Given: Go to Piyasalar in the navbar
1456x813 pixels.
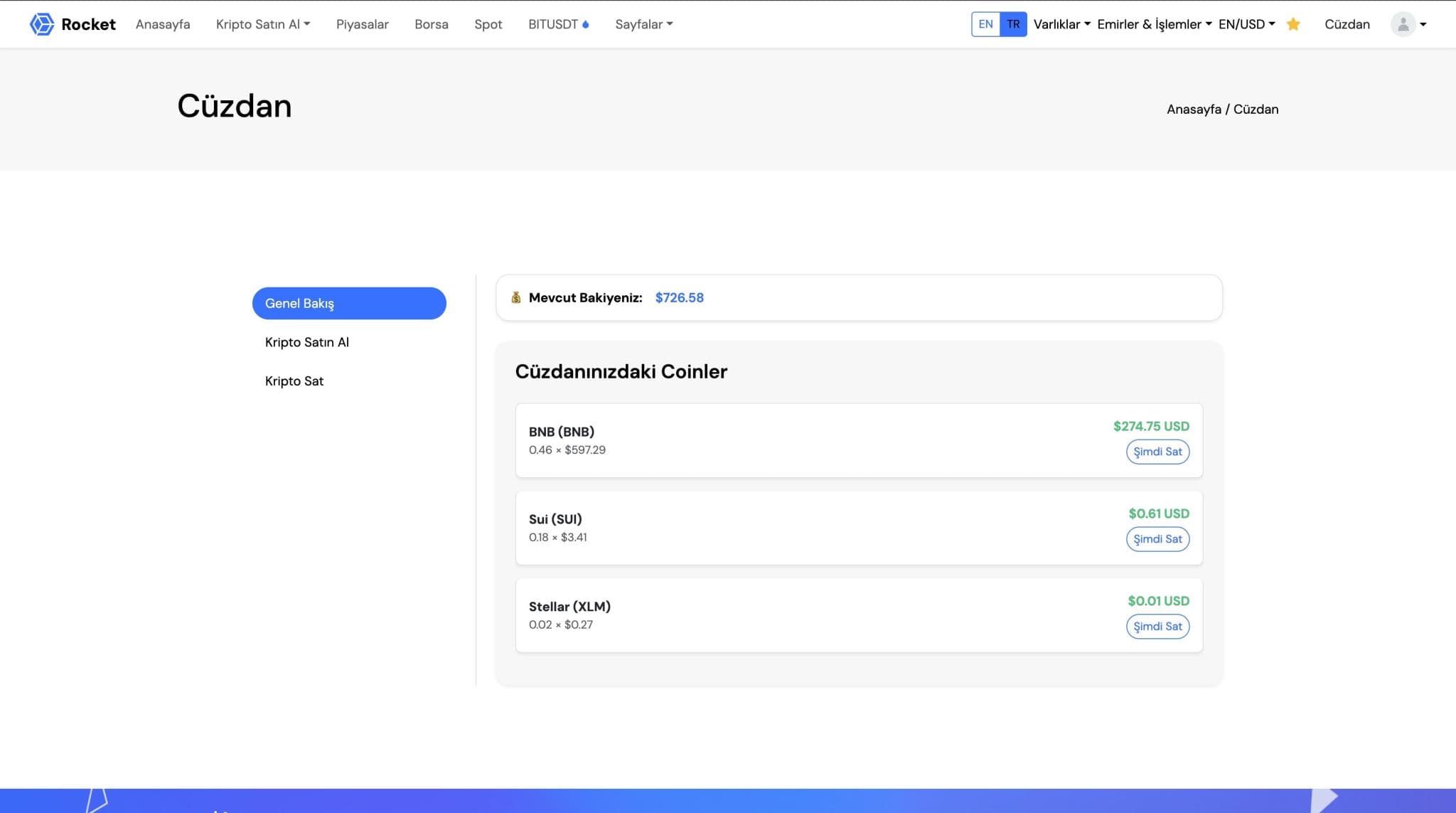Looking at the screenshot, I should click(362, 24).
